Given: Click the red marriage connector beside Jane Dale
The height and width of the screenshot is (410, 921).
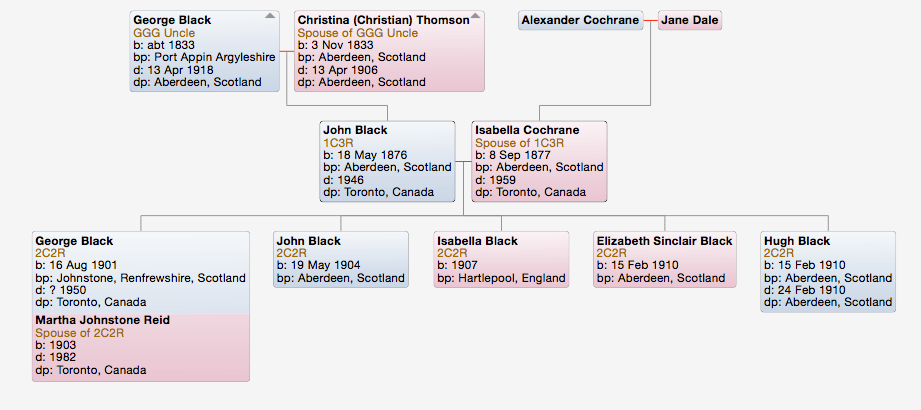Looking at the screenshot, I should pyautogui.click(x=651, y=20).
